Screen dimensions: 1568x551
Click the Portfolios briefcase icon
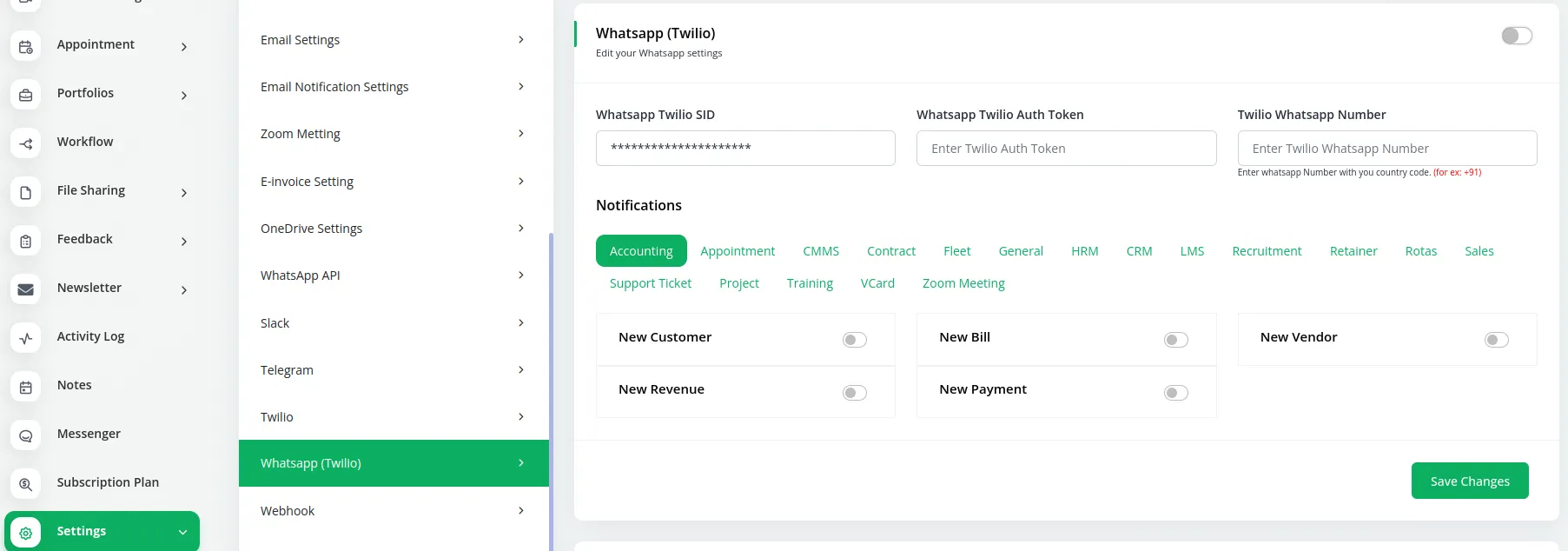(x=26, y=95)
